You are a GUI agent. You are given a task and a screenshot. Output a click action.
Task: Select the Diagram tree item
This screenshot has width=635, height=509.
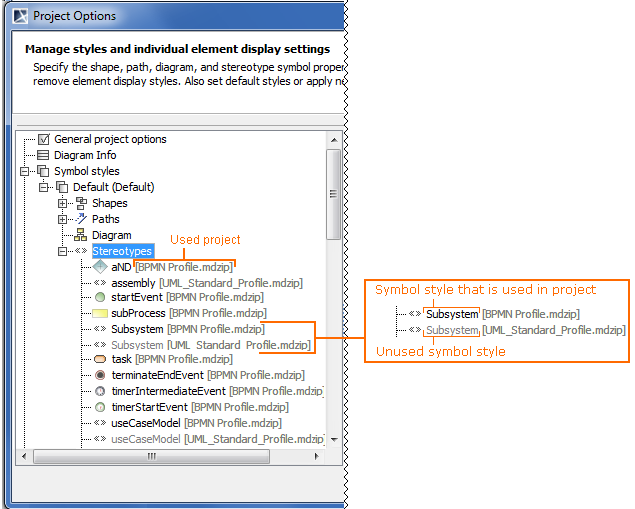pyautogui.click(x=111, y=235)
